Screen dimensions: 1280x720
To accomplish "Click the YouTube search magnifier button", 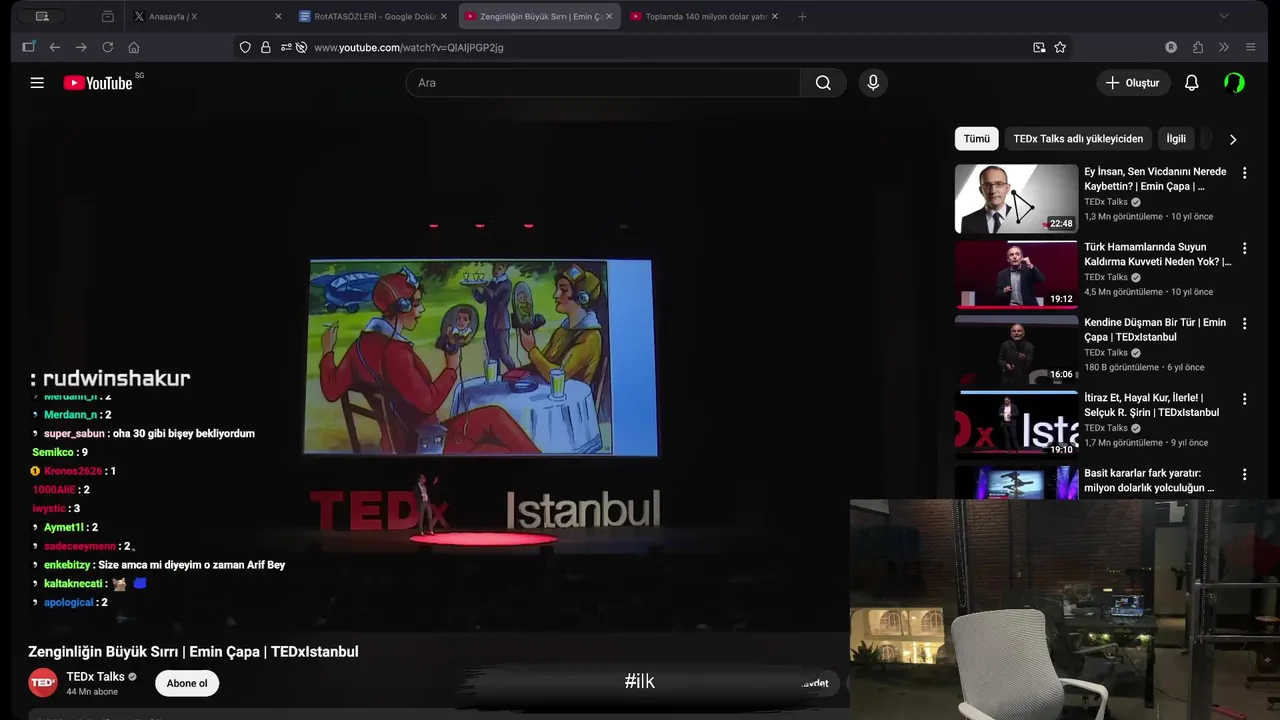I will [823, 83].
